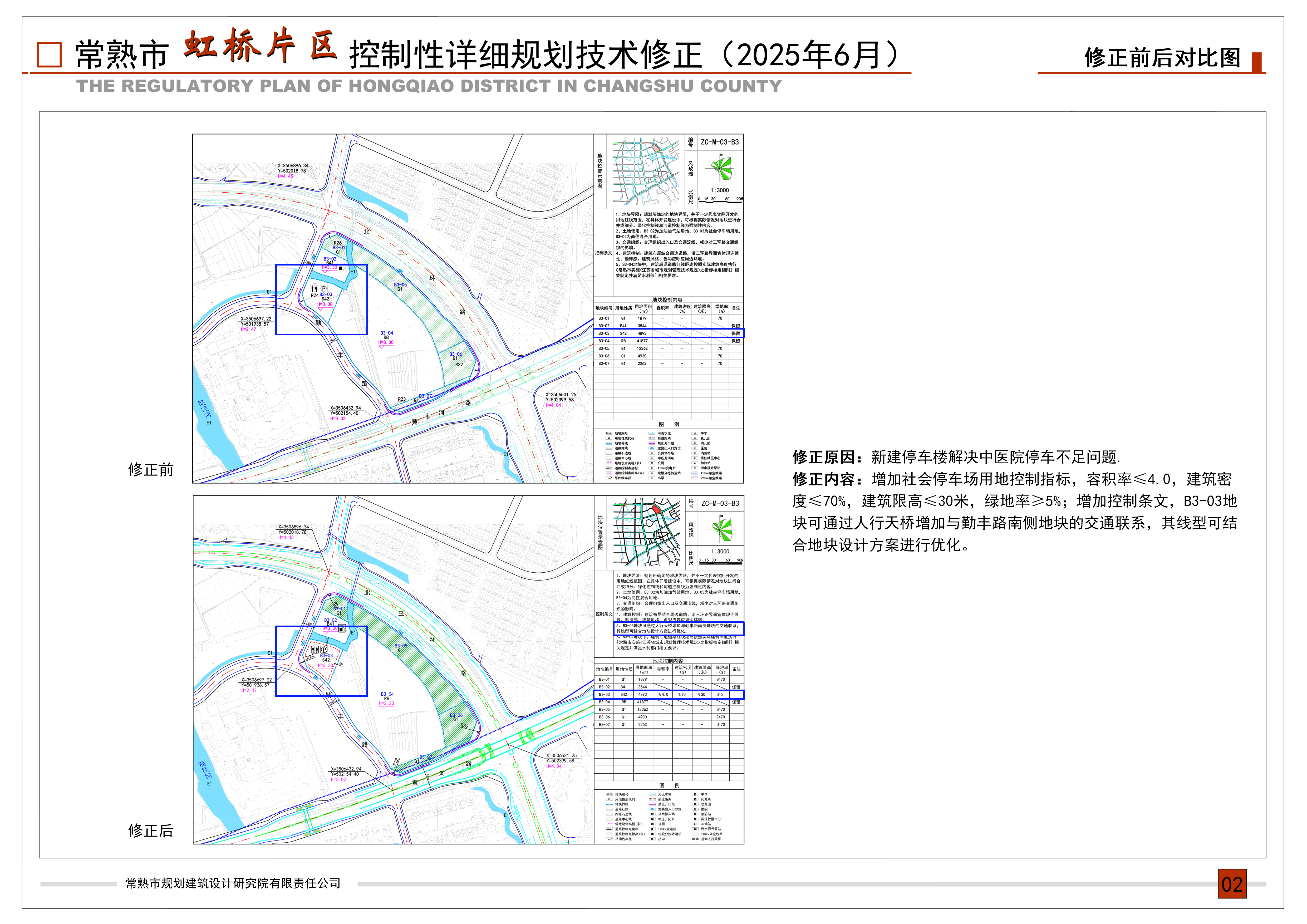Image resolution: width=1307 pixels, height=924 pixels.
Task: Click the 修正后 location key-map thumbnail
Action: click(647, 532)
